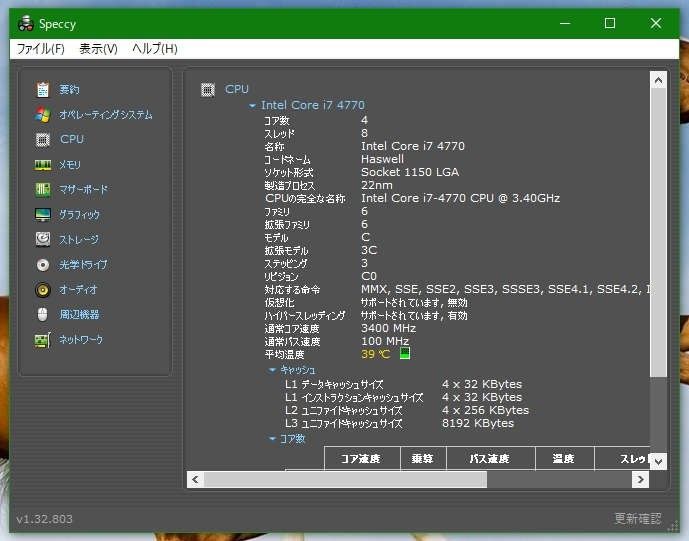Click the Summary (要約) clipboard icon
Image resolution: width=689 pixels, height=541 pixels.
(43, 89)
